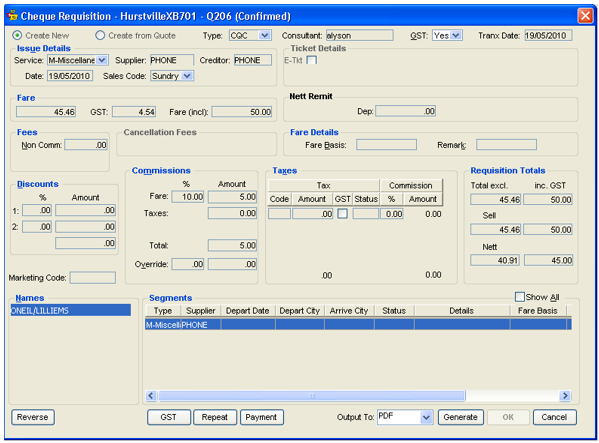Click the Segments horizontal scrollbar thumb
599x443 pixels.
coord(312,395)
